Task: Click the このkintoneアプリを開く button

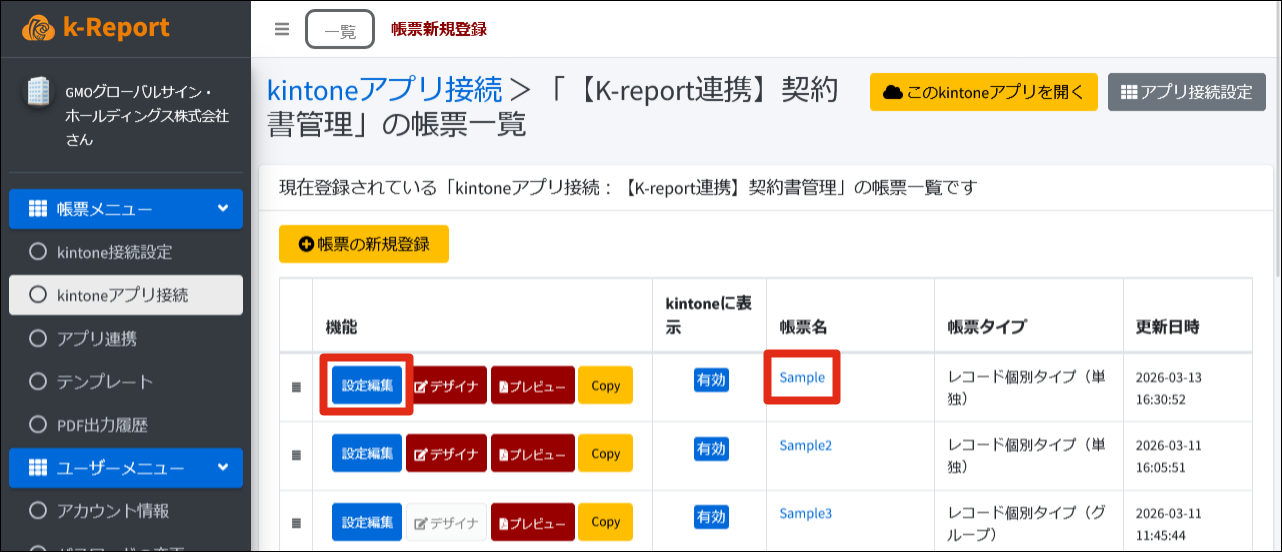Action: [984, 92]
